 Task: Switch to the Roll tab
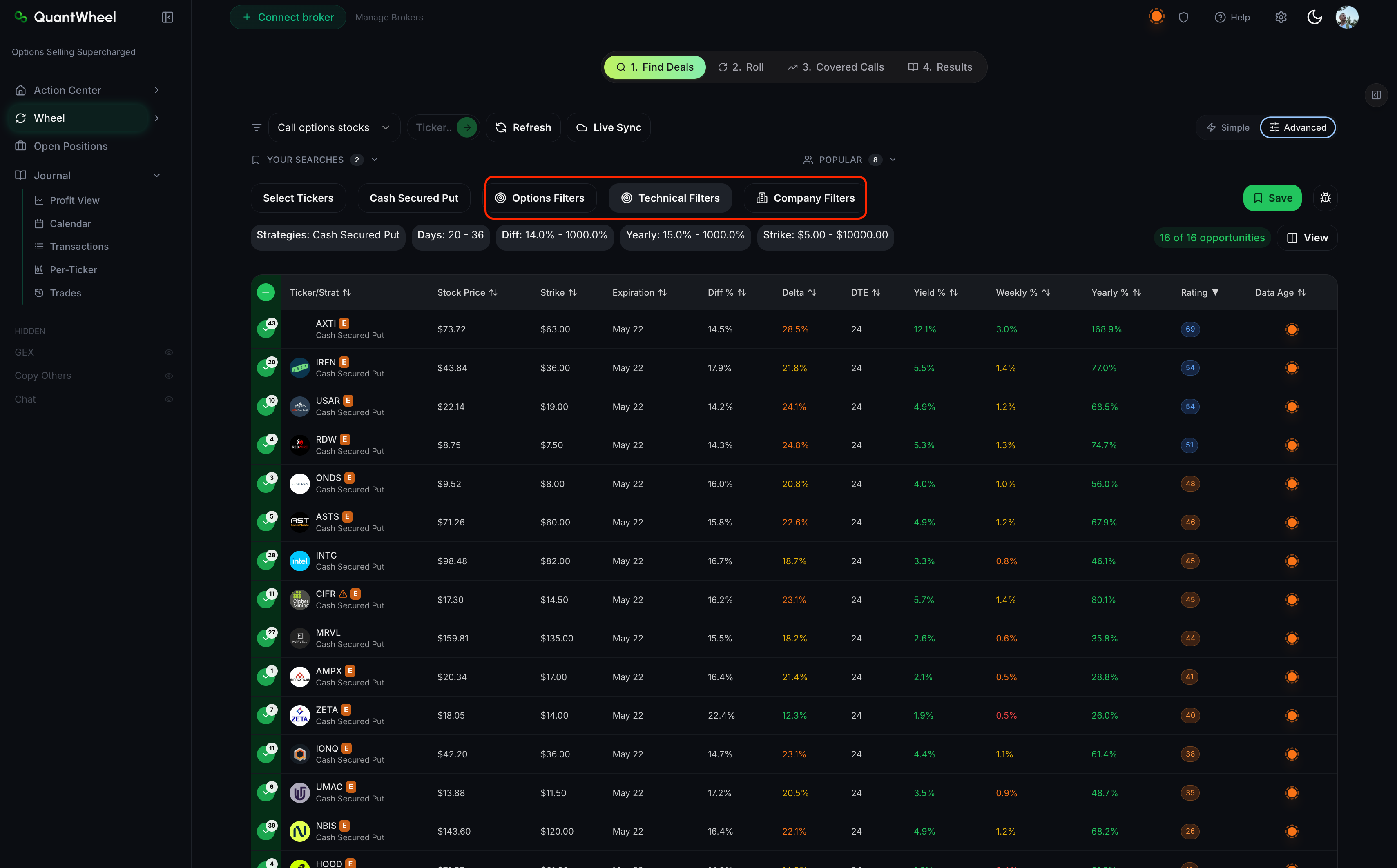point(741,67)
